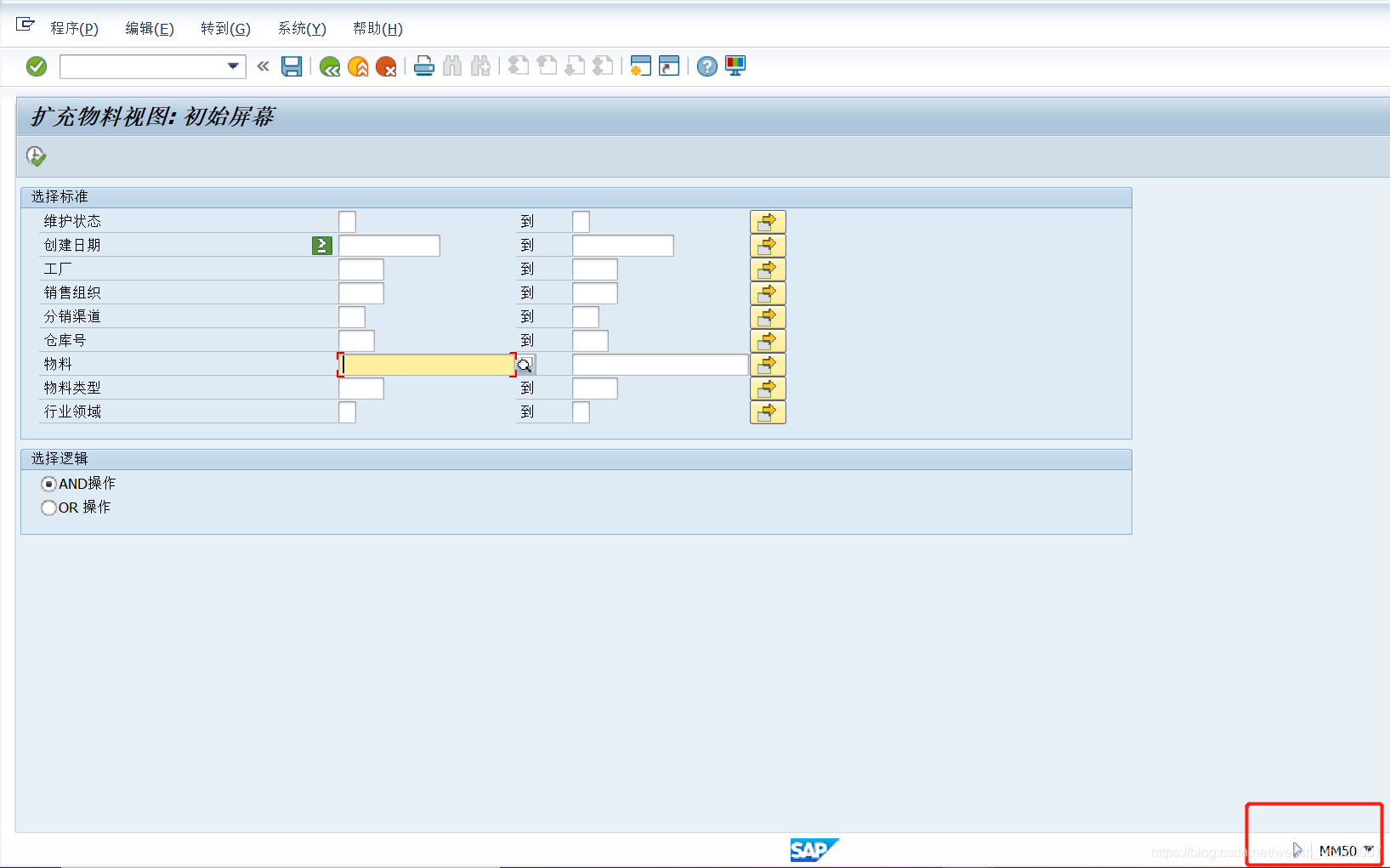Open the 帮助(H) menu
The image size is (1390, 868).
click(x=377, y=28)
